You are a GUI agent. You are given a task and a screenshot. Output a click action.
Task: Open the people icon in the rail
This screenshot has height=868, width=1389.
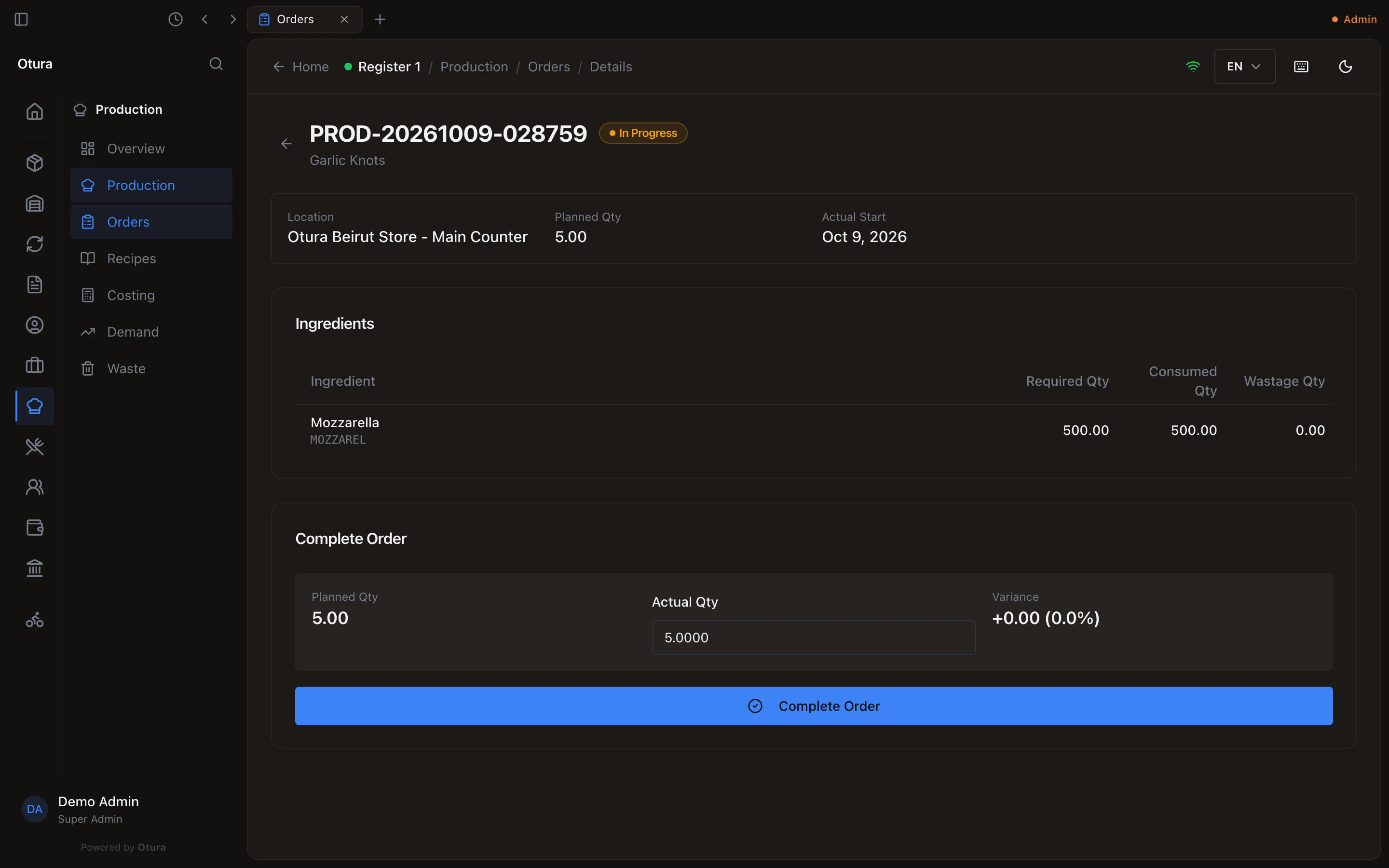[x=34, y=487]
